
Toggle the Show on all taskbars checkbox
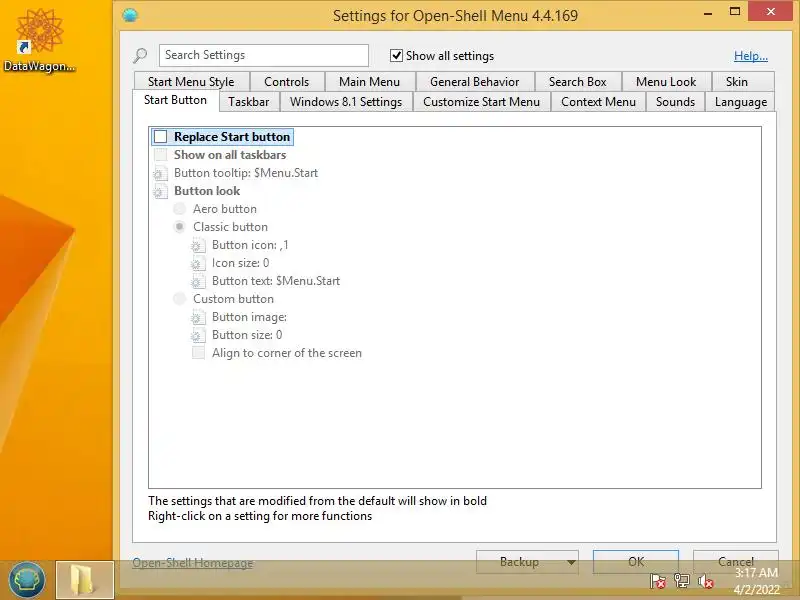[x=160, y=155]
